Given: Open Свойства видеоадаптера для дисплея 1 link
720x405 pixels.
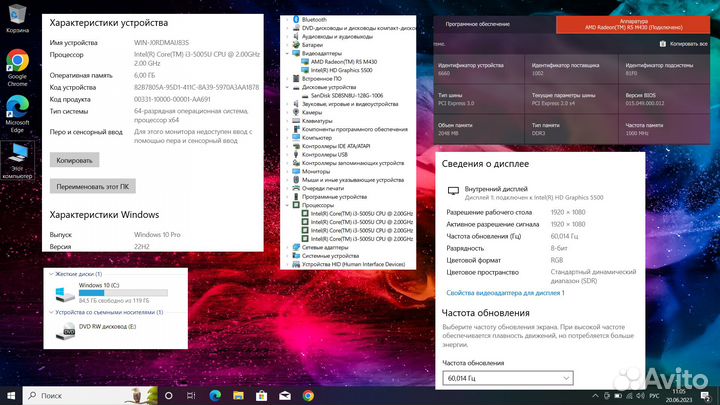Looking at the screenshot, I should pos(505,293).
